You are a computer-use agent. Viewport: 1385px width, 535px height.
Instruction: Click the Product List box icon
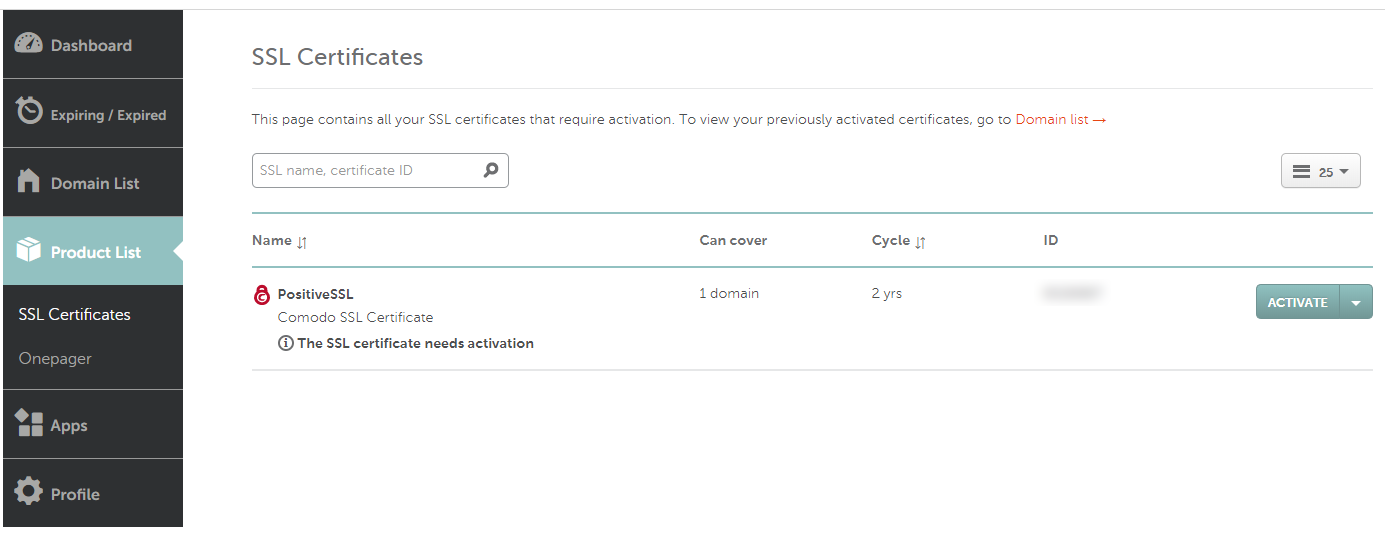coord(29,250)
